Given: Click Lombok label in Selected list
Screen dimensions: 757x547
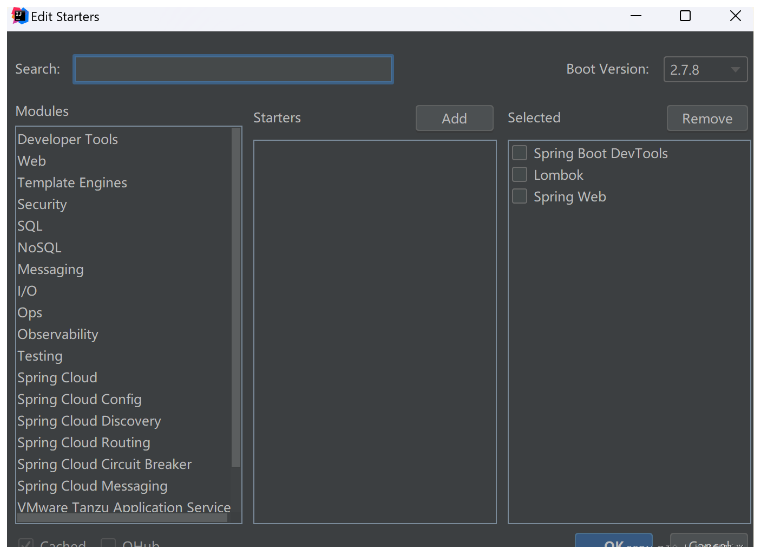Looking at the screenshot, I should coord(559,175).
